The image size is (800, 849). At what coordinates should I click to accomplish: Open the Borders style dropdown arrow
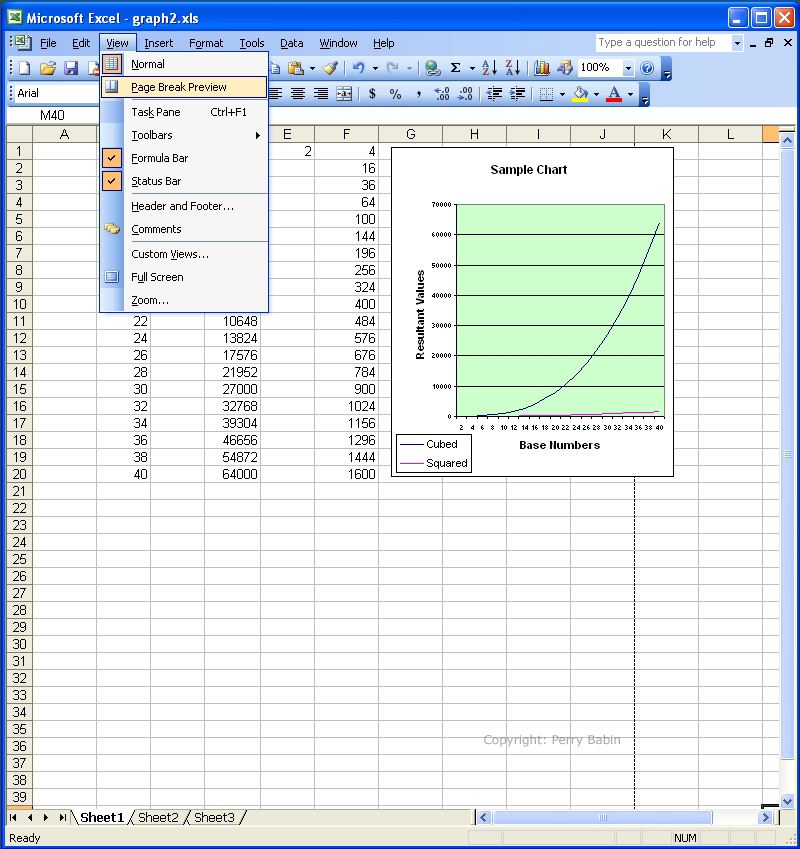(x=562, y=95)
